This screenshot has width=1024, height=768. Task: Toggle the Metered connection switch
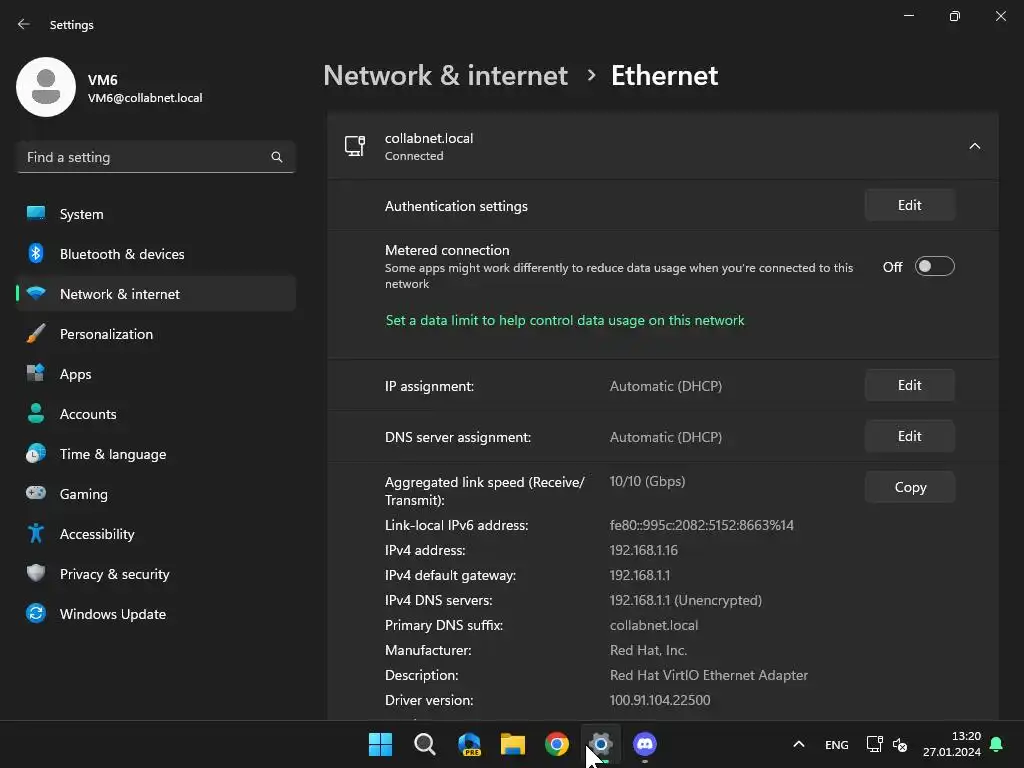point(935,267)
